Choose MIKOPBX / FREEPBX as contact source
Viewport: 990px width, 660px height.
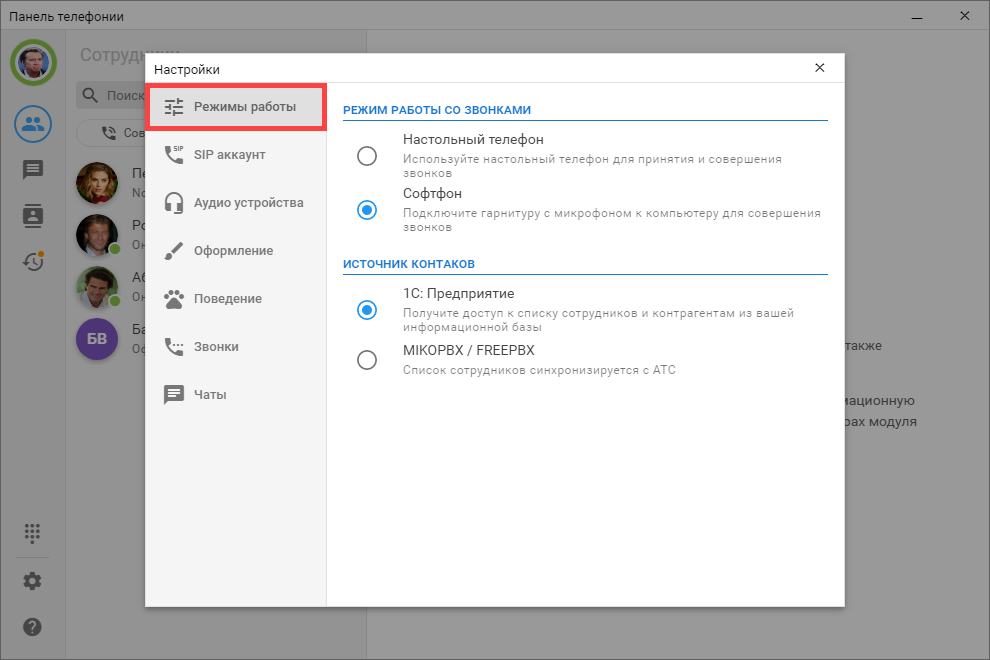(367, 360)
